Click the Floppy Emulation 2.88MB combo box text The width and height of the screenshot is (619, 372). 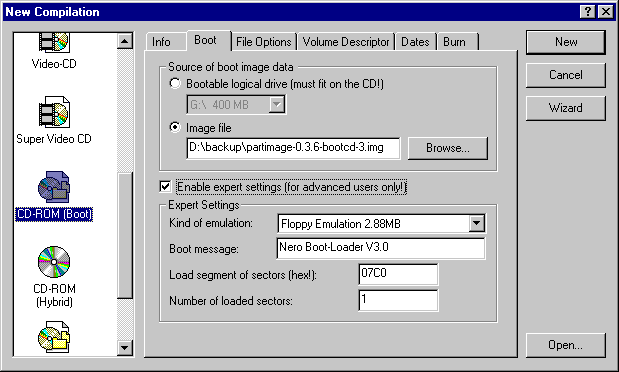(x=341, y=224)
